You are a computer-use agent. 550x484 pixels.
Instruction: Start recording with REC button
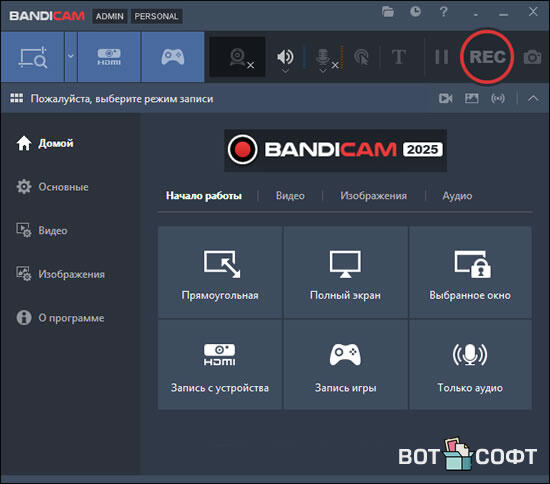487,57
